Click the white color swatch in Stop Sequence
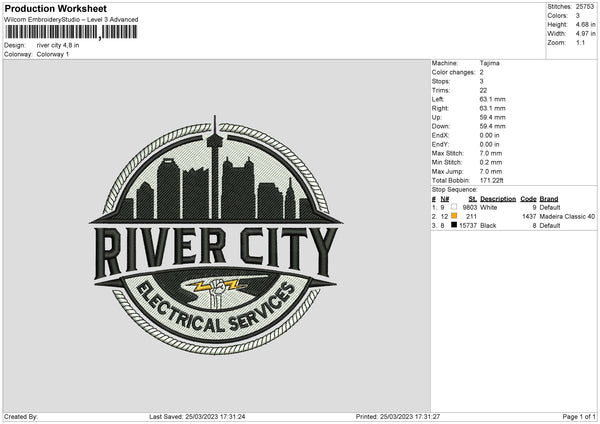The image size is (600, 424). pos(453,207)
